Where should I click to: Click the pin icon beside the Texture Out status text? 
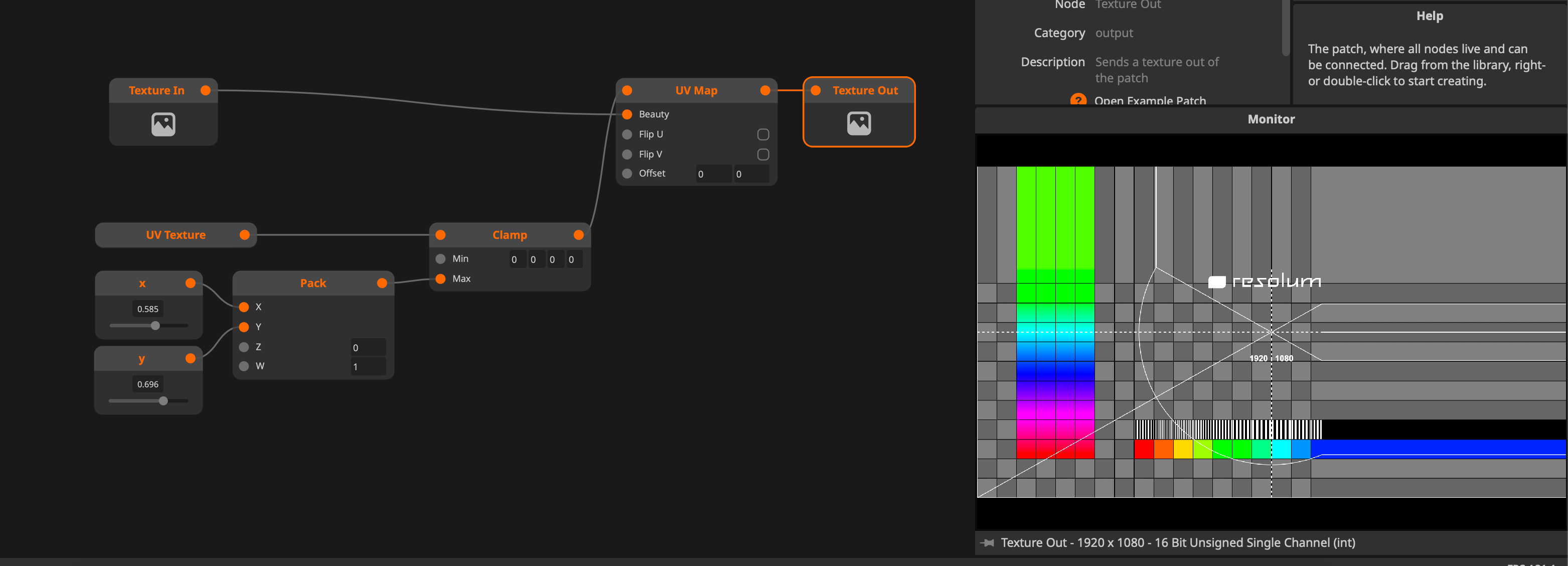coord(987,542)
